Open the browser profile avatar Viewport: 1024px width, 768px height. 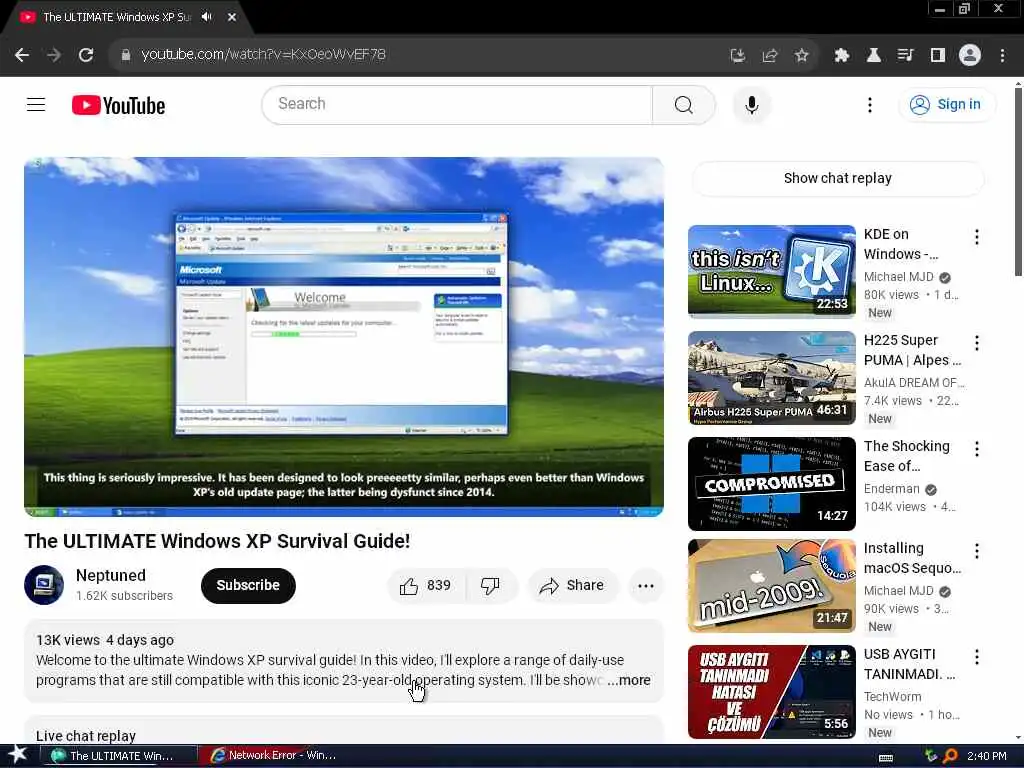point(970,55)
